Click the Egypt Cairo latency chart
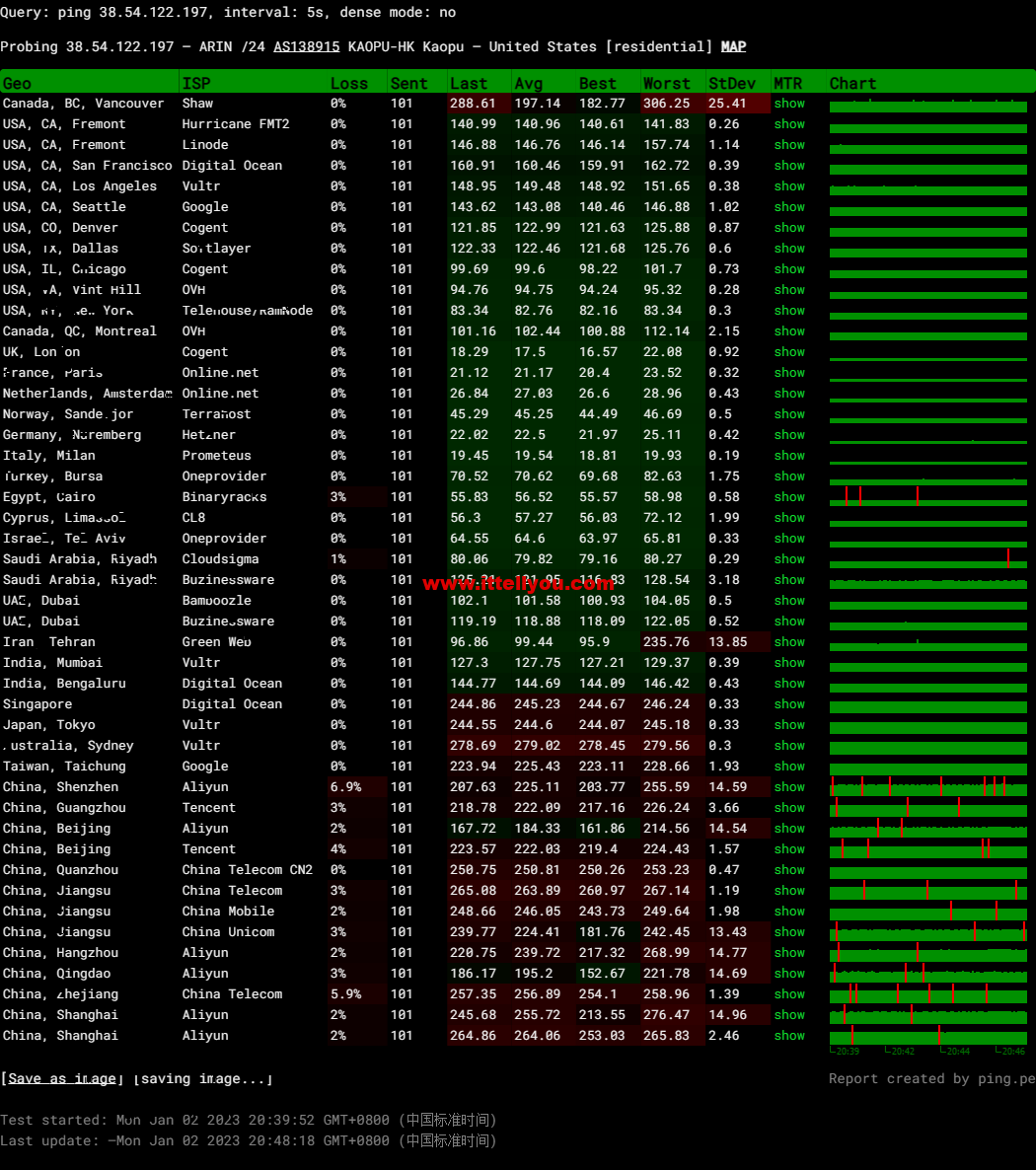The height and width of the screenshot is (1170, 1036). [927, 497]
